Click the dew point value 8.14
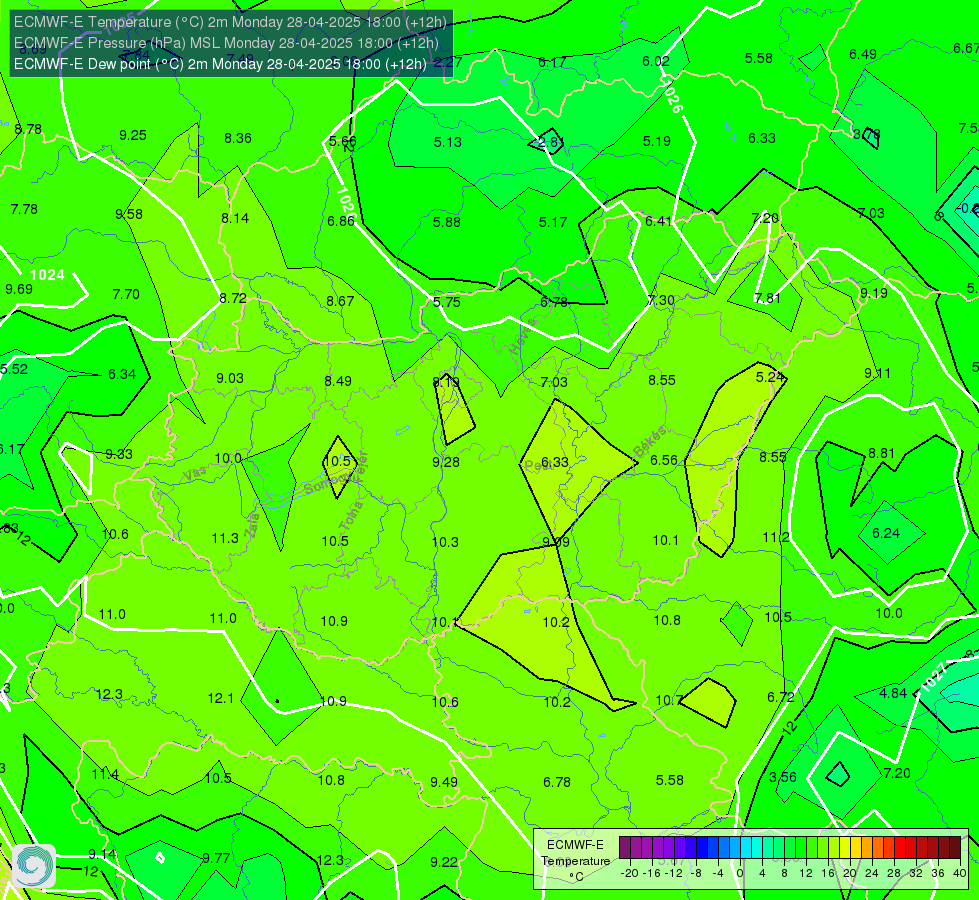Image resolution: width=979 pixels, height=900 pixels. click(235, 218)
